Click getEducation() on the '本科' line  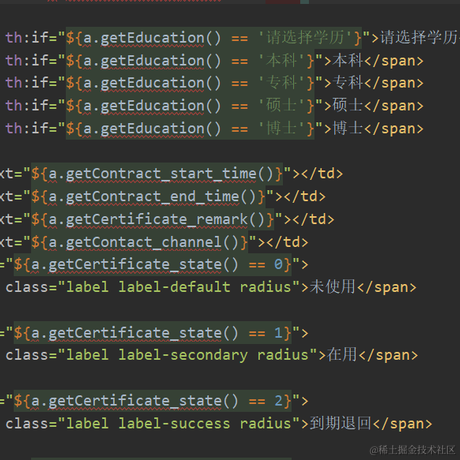[x=160, y=61]
